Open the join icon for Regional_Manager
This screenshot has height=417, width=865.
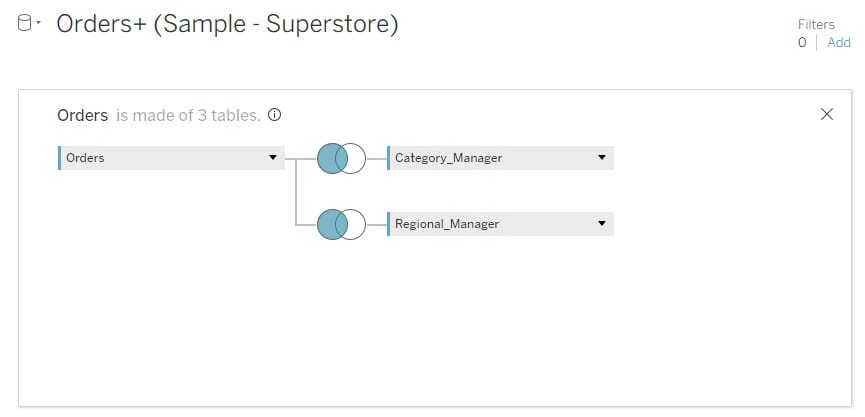(x=341, y=225)
